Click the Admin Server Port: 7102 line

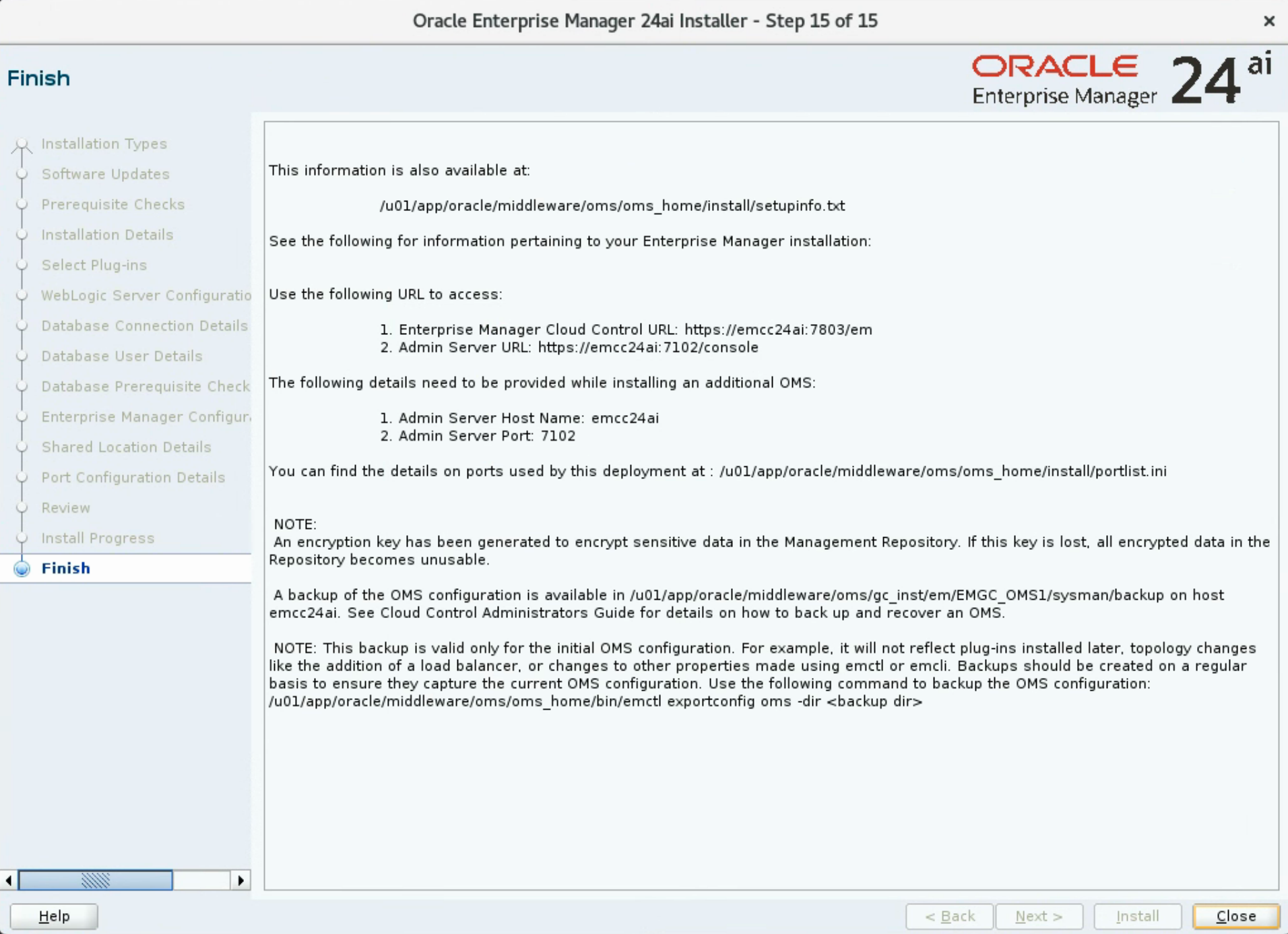click(x=478, y=435)
